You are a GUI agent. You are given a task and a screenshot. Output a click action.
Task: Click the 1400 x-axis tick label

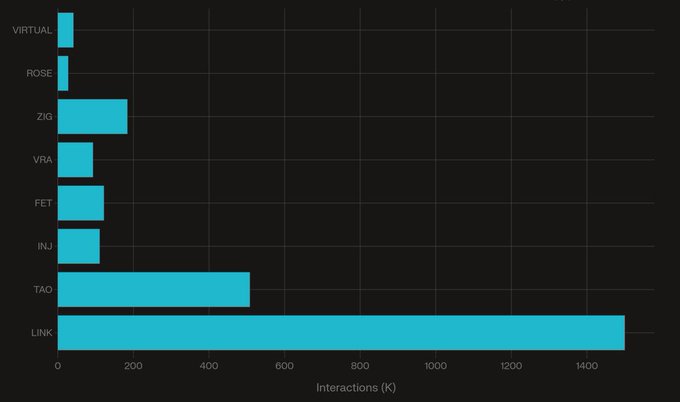click(x=586, y=366)
